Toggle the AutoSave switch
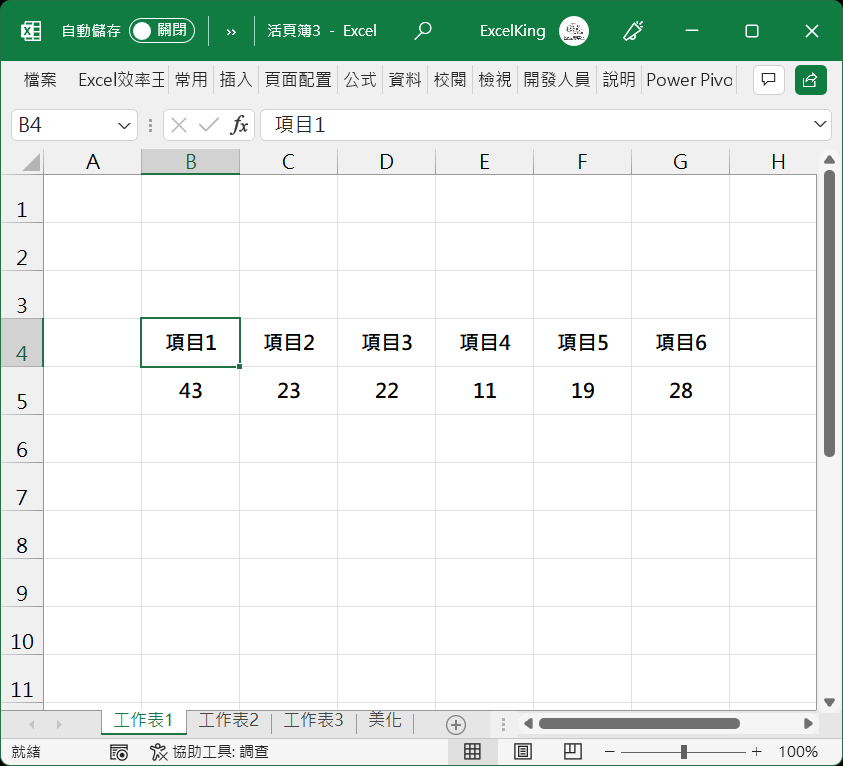The width and height of the screenshot is (843, 766). click(x=161, y=31)
